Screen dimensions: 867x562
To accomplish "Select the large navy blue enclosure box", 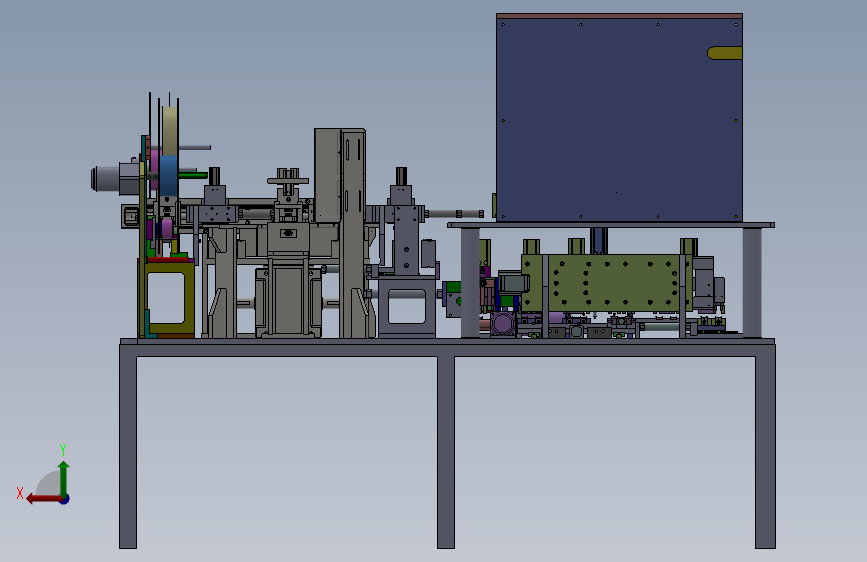I will tap(619, 119).
